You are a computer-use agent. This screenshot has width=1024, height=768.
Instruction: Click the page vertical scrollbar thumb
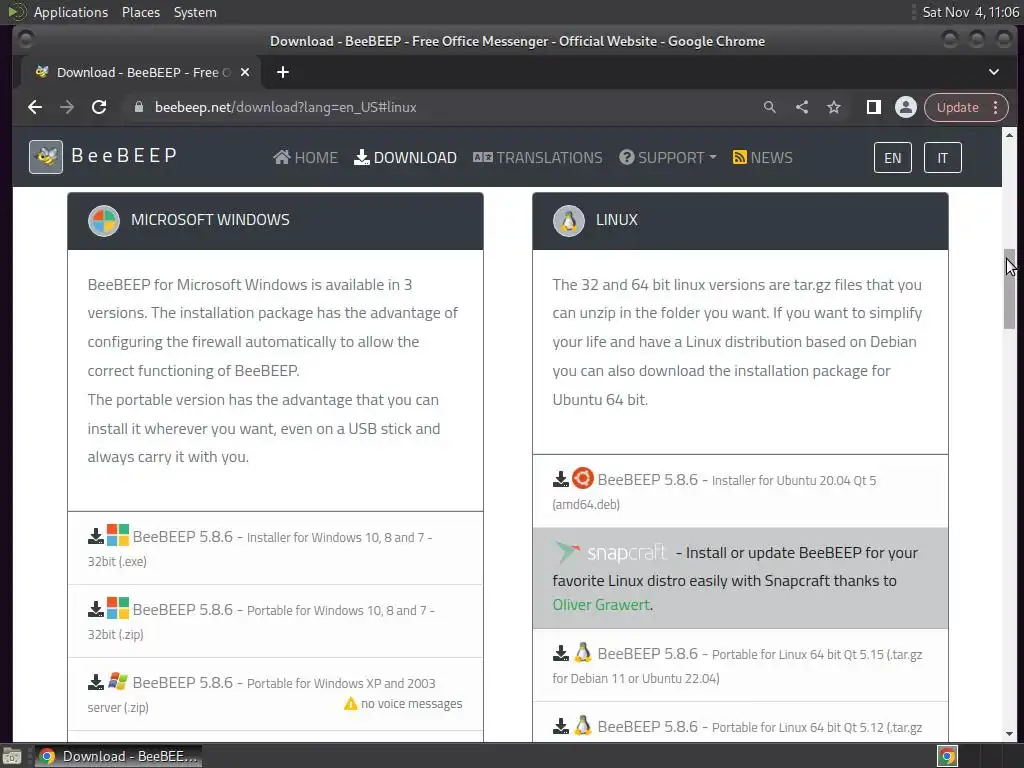(x=1010, y=288)
